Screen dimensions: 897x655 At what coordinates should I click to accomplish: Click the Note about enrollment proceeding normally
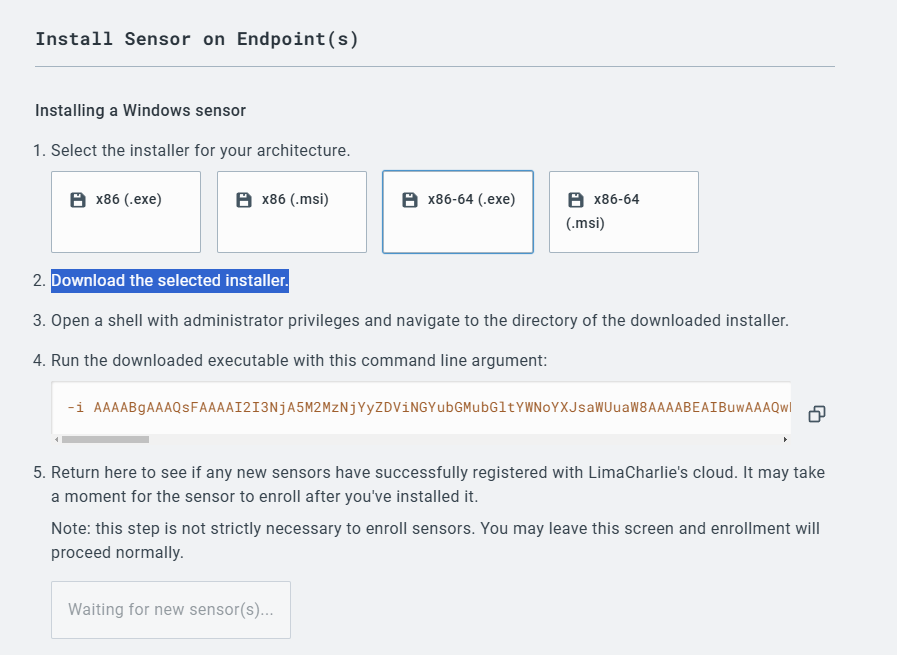pyautogui.click(x=435, y=540)
